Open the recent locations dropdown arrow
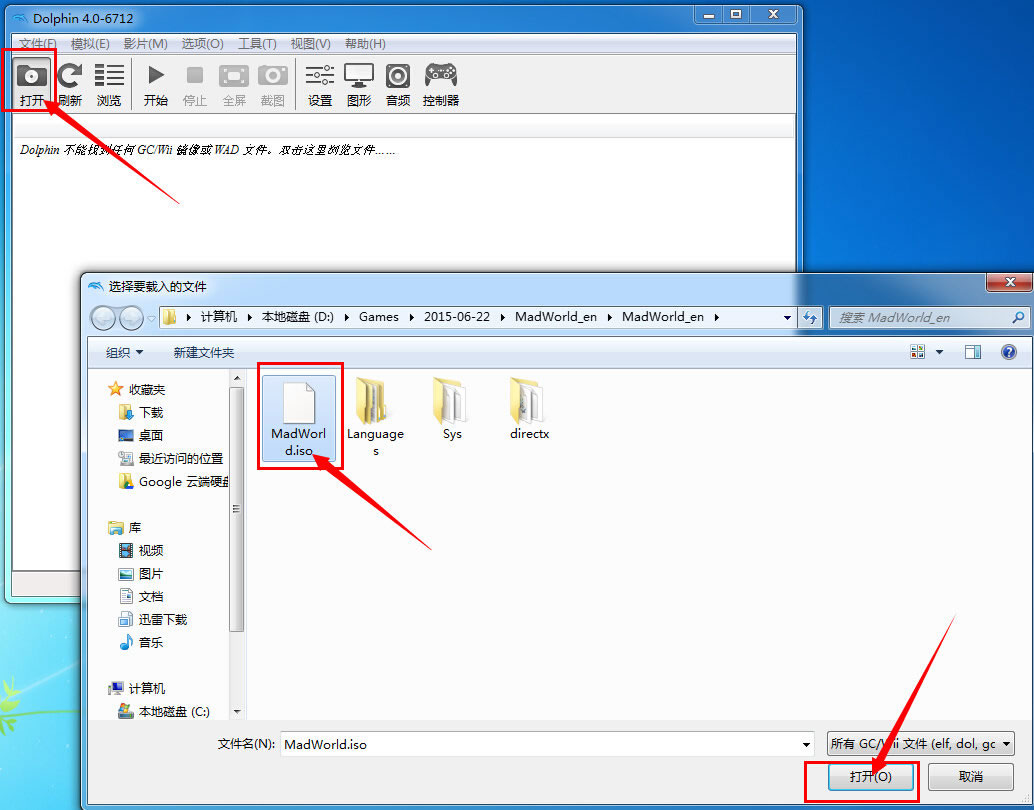This screenshot has height=810, width=1034. pyautogui.click(x=151, y=319)
